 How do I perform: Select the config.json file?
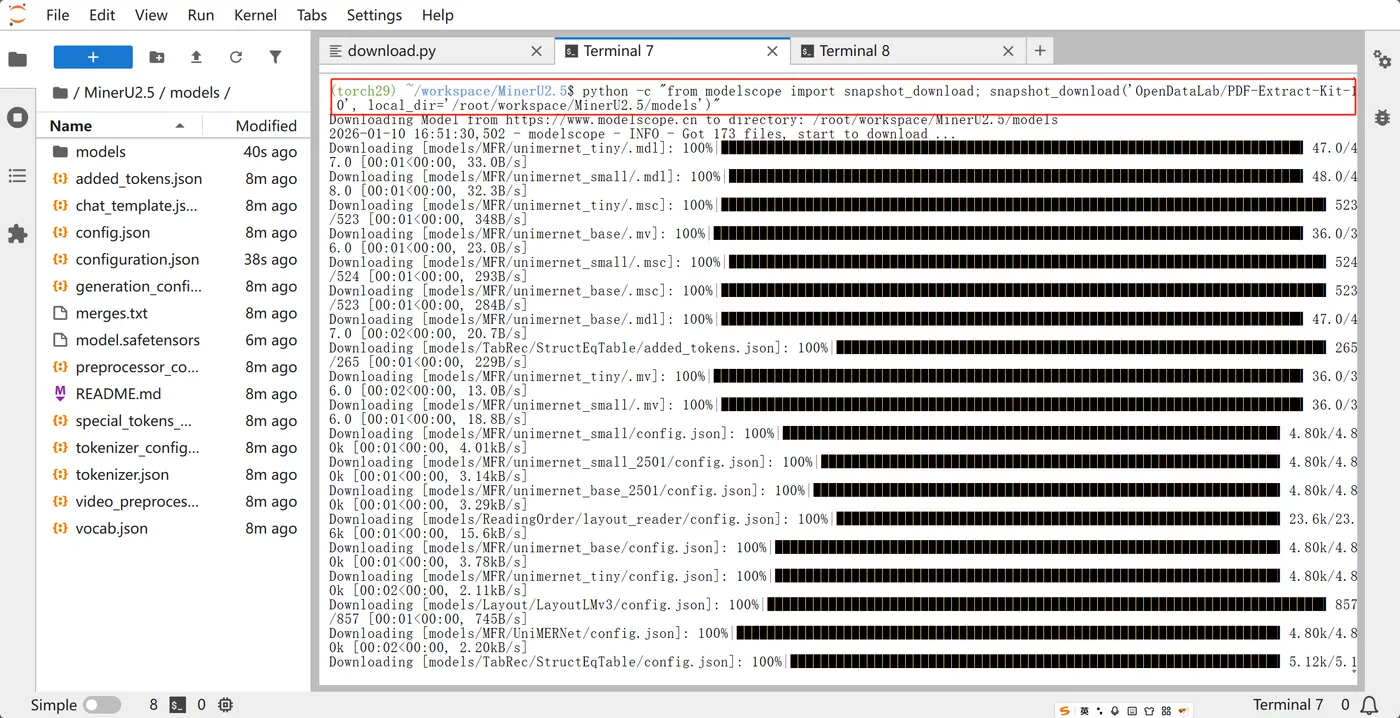[x=173, y=233]
